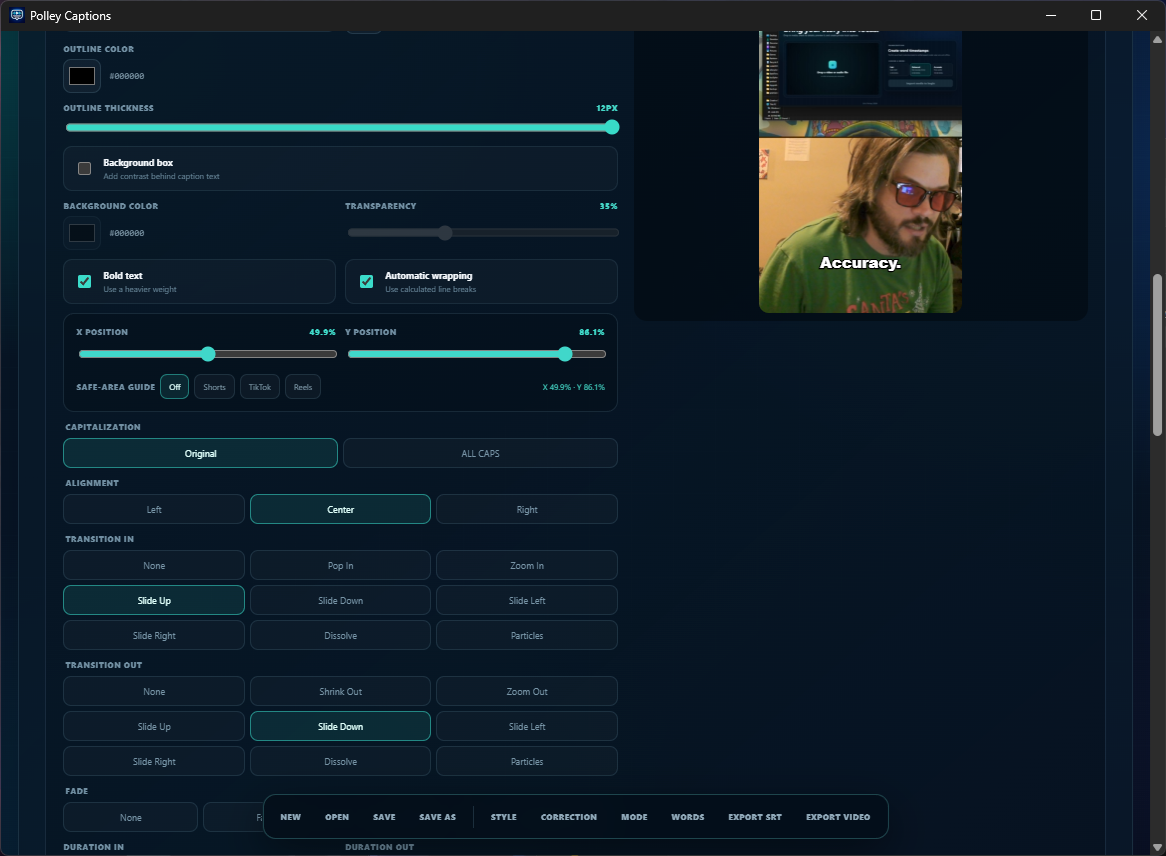Viewport: 1166px width, 856px height.
Task: Open the STYLE panel
Action: (x=503, y=817)
